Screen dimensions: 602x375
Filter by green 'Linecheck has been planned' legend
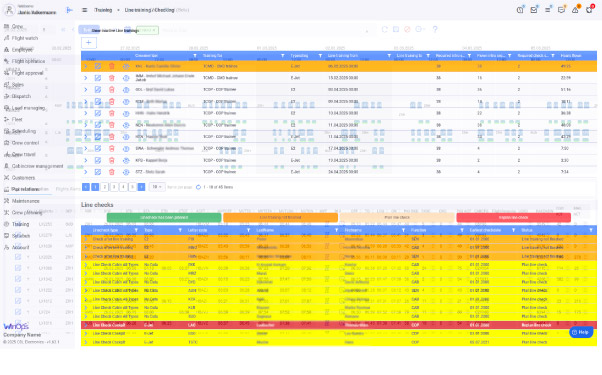point(164,218)
